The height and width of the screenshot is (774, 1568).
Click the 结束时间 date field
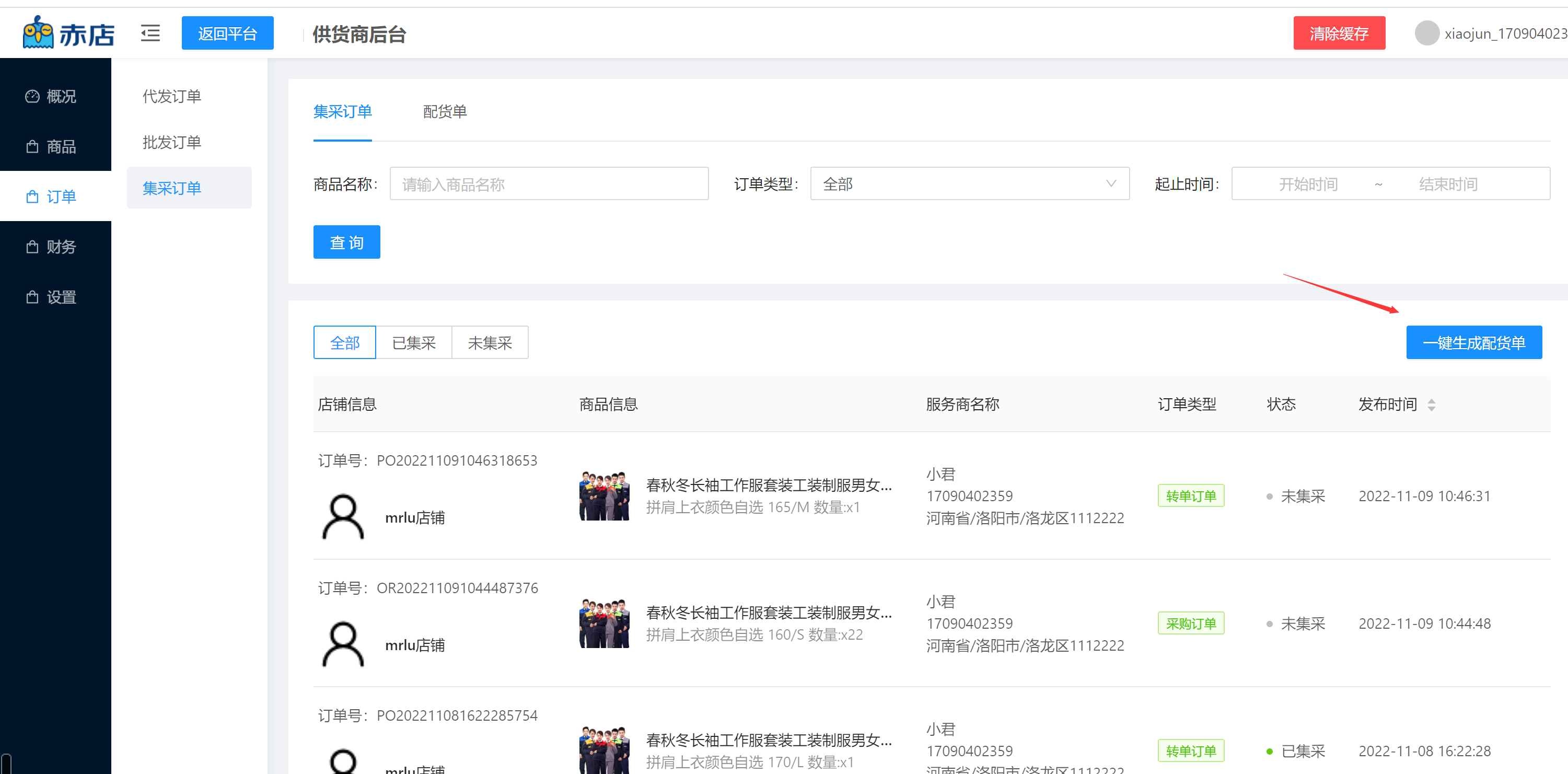click(x=1448, y=184)
